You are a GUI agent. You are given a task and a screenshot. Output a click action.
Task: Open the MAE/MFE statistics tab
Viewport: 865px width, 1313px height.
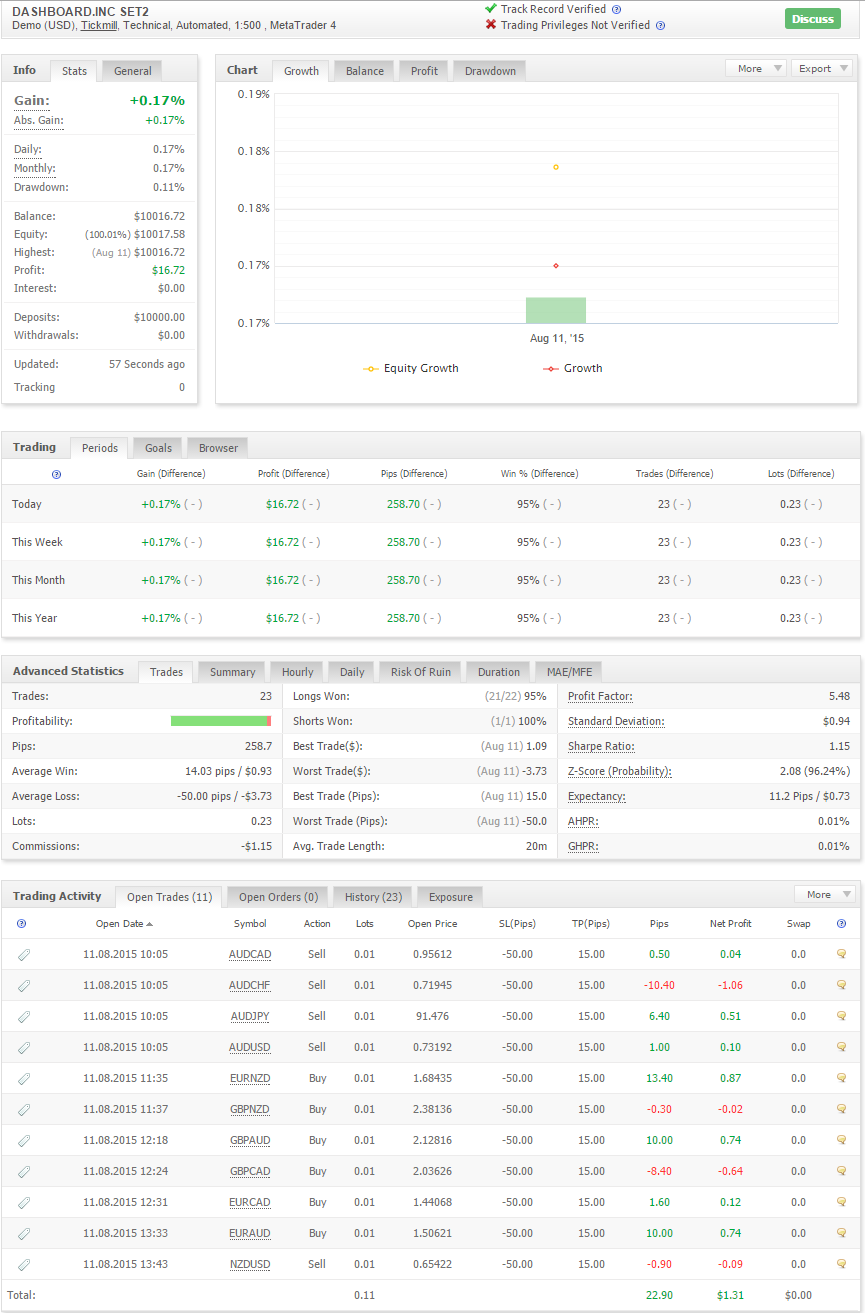point(569,672)
